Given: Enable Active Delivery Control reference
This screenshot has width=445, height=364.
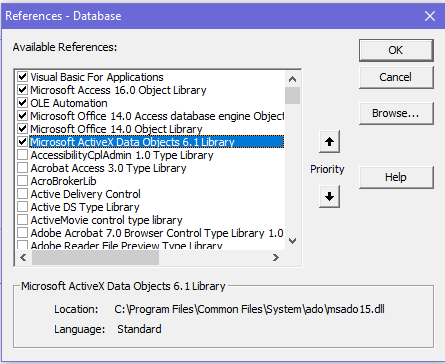Looking at the screenshot, I should pyautogui.click(x=22, y=194).
